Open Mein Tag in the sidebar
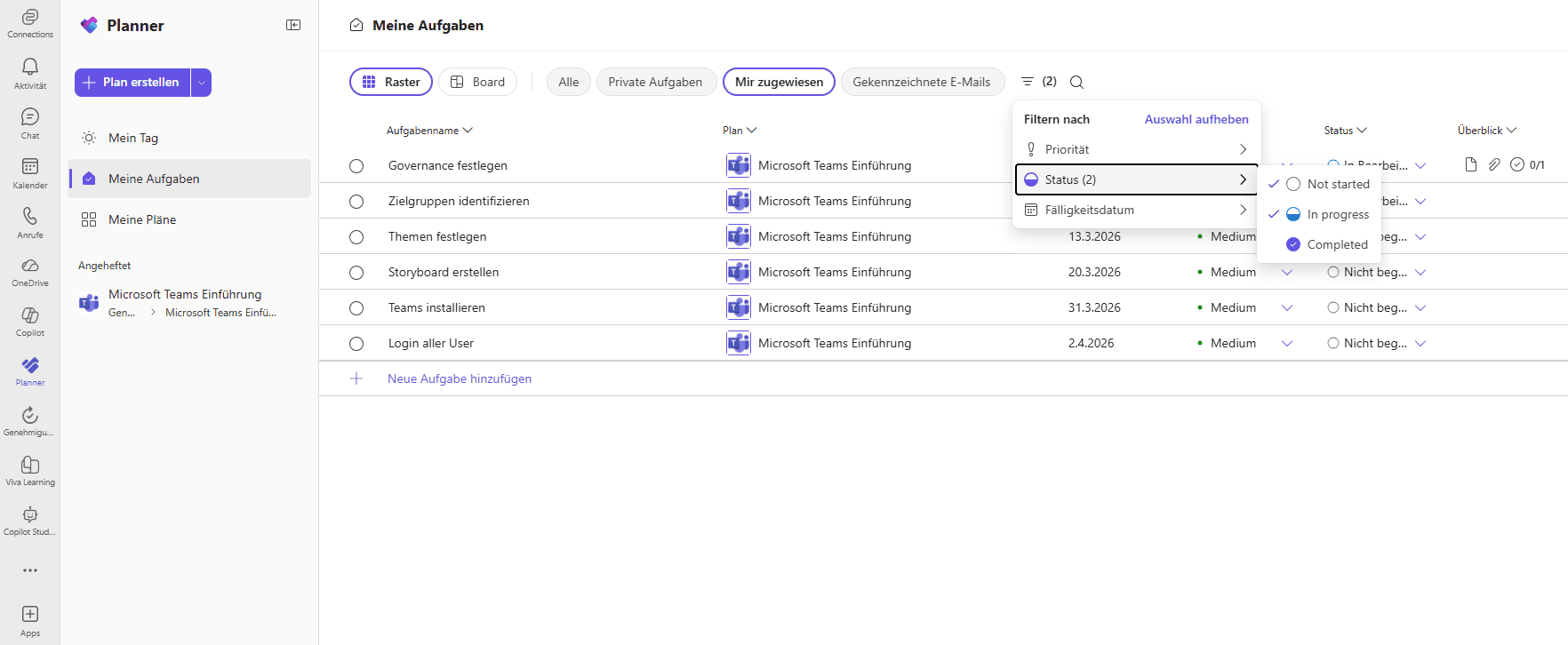The image size is (1568, 645). click(x=133, y=138)
